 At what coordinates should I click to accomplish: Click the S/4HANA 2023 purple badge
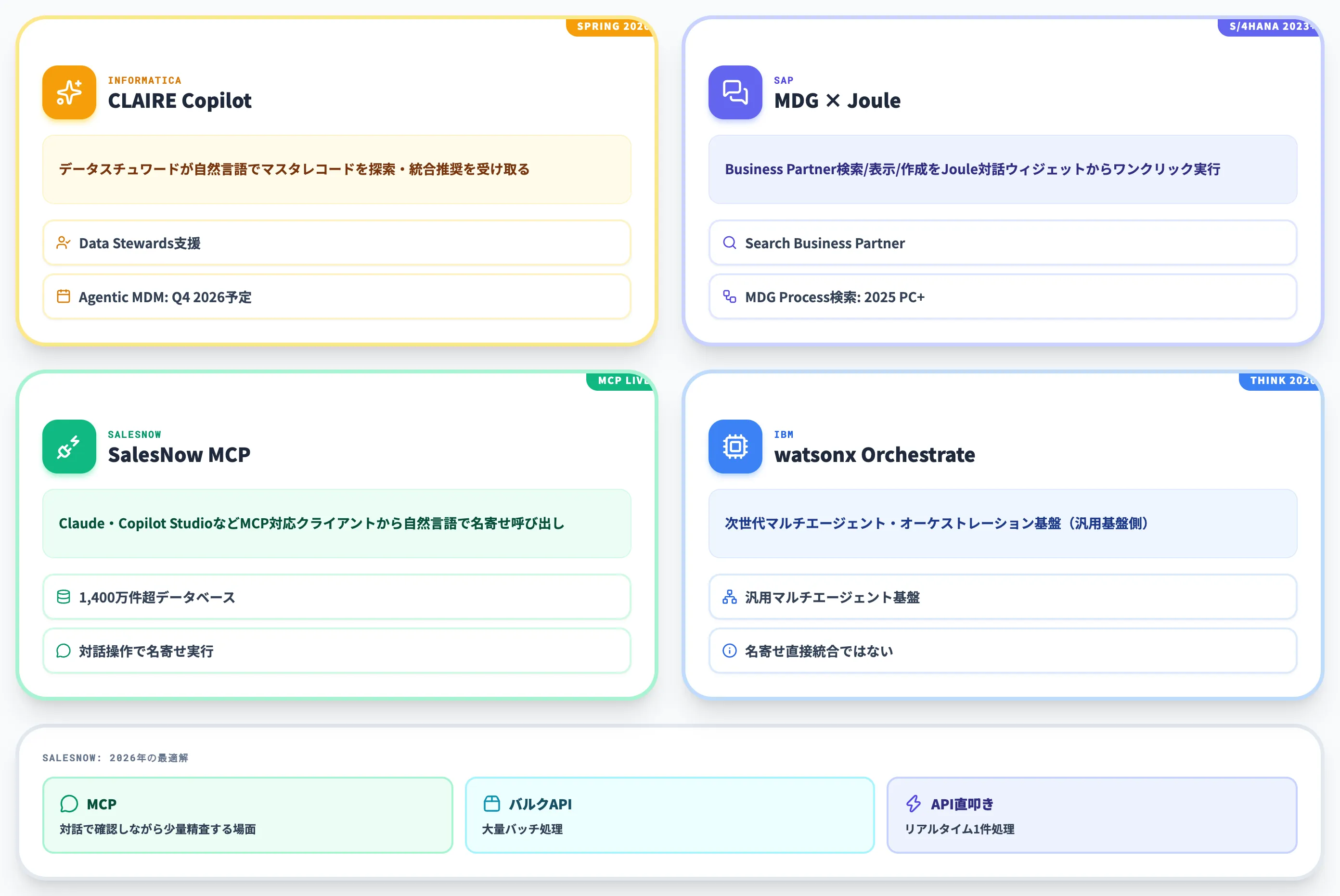click(x=1268, y=27)
